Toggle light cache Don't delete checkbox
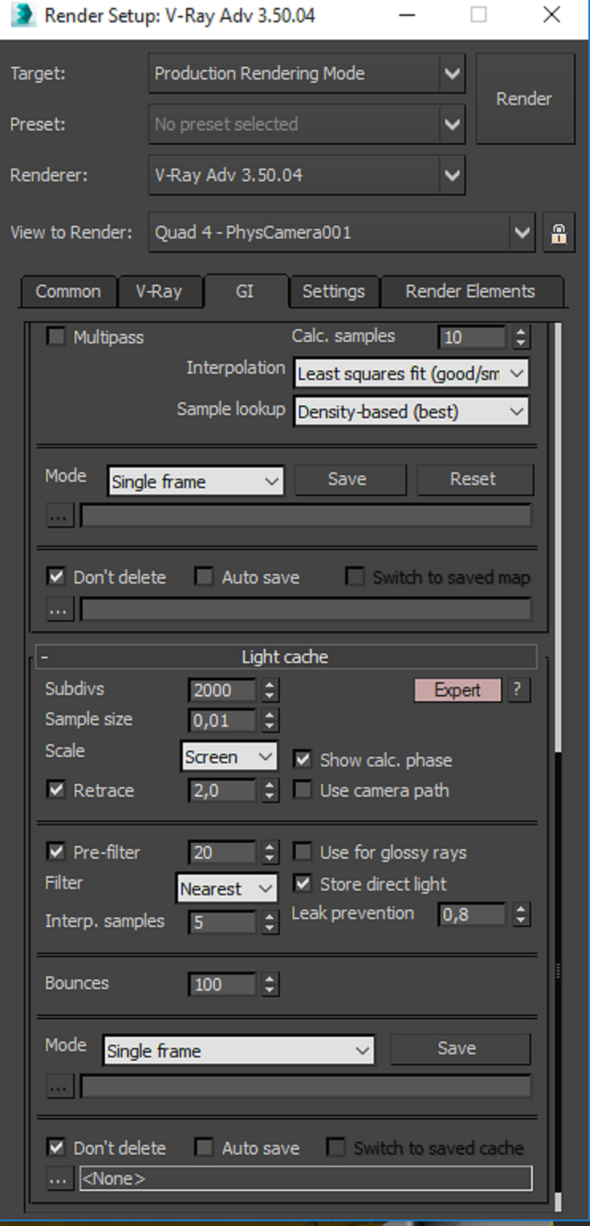Screen dimensions: 590x1226 tap(57, 1148)
